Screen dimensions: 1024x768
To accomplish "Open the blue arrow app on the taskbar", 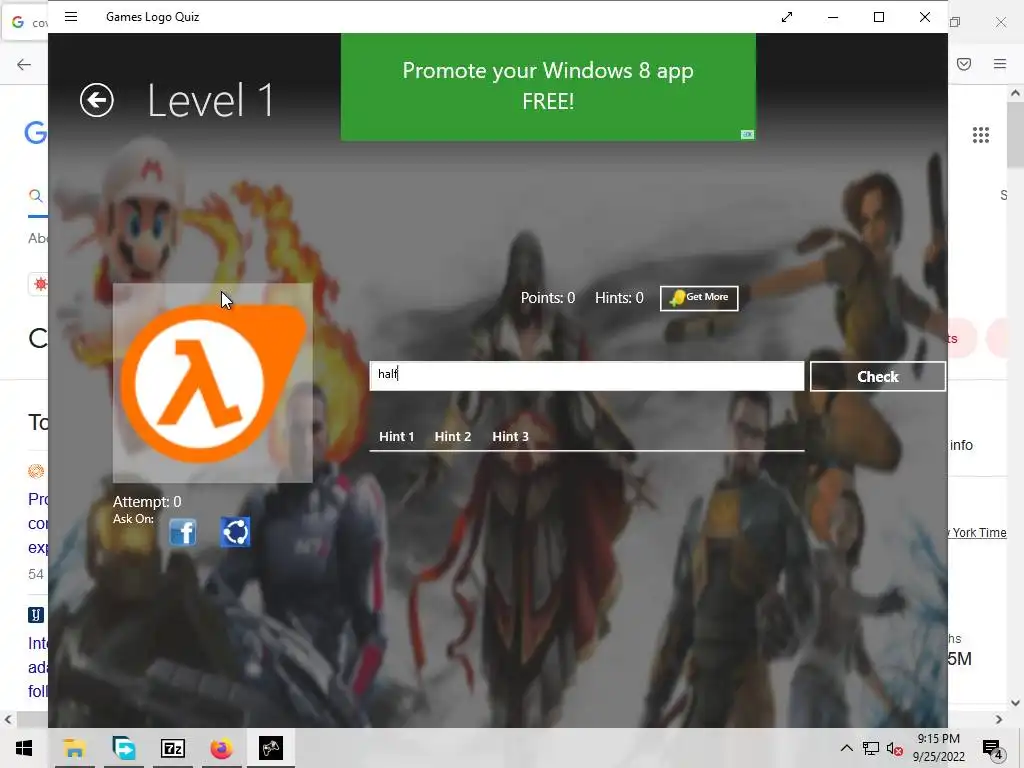I will tap(124, 748).
